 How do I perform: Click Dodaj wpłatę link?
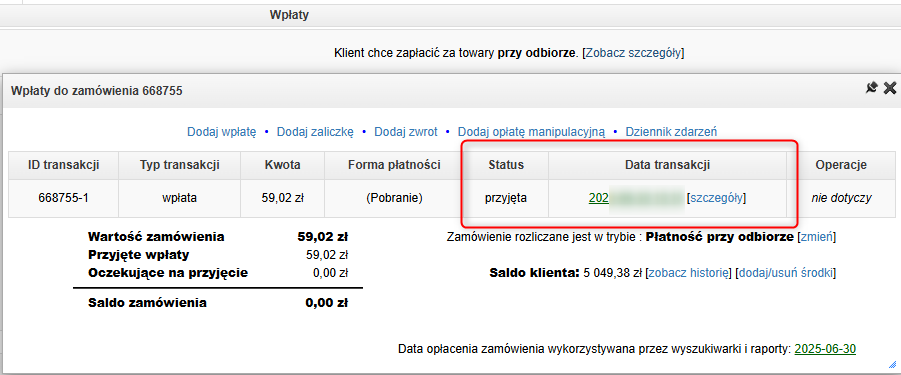(221, 132)
